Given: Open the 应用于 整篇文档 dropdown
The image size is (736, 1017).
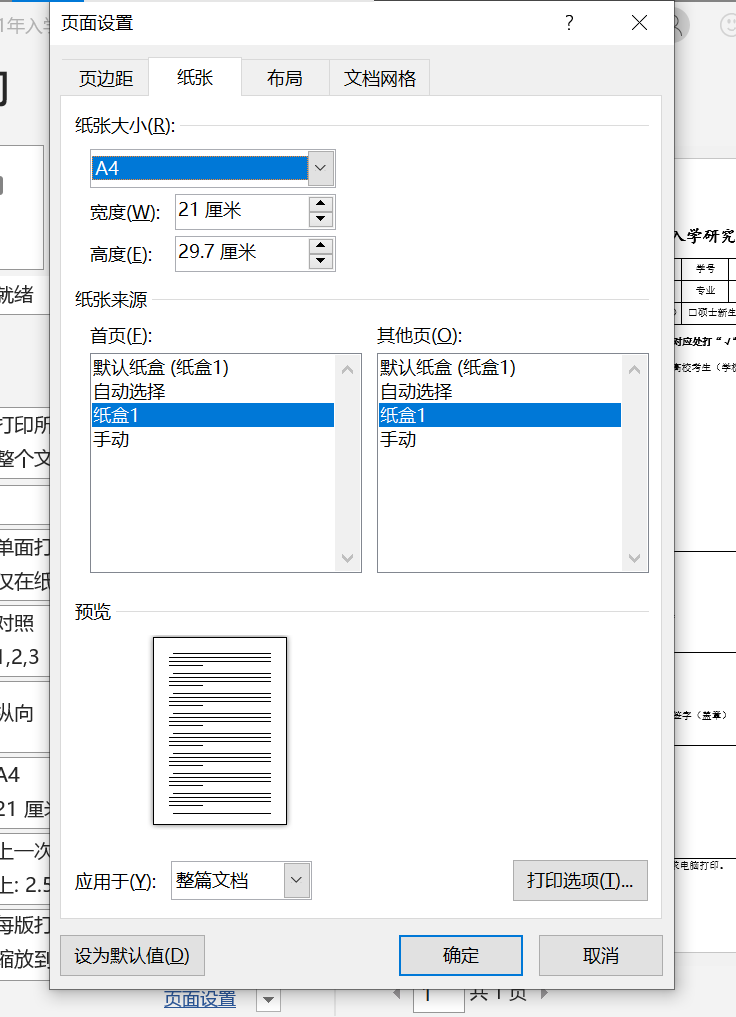Looking at the screenshot, I should 297,880.
